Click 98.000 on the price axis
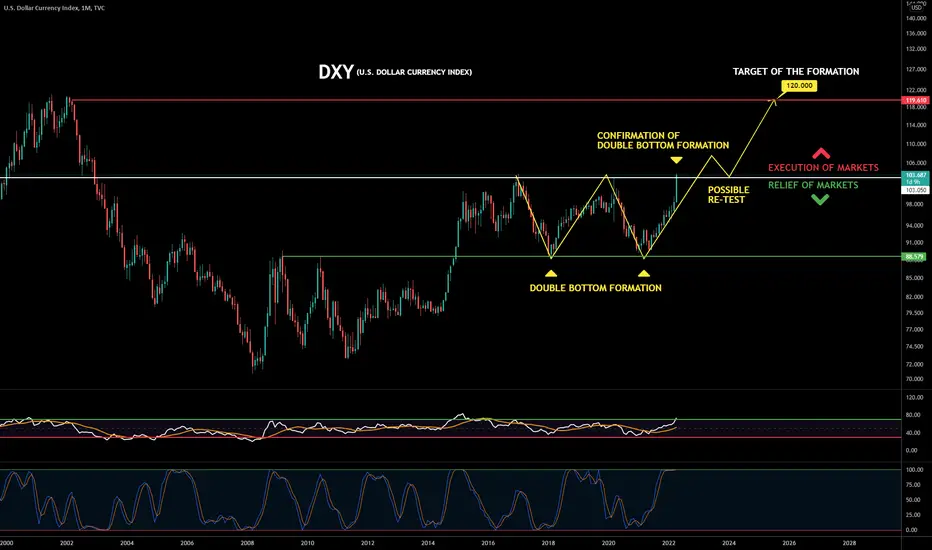 (x=916, y=204)
